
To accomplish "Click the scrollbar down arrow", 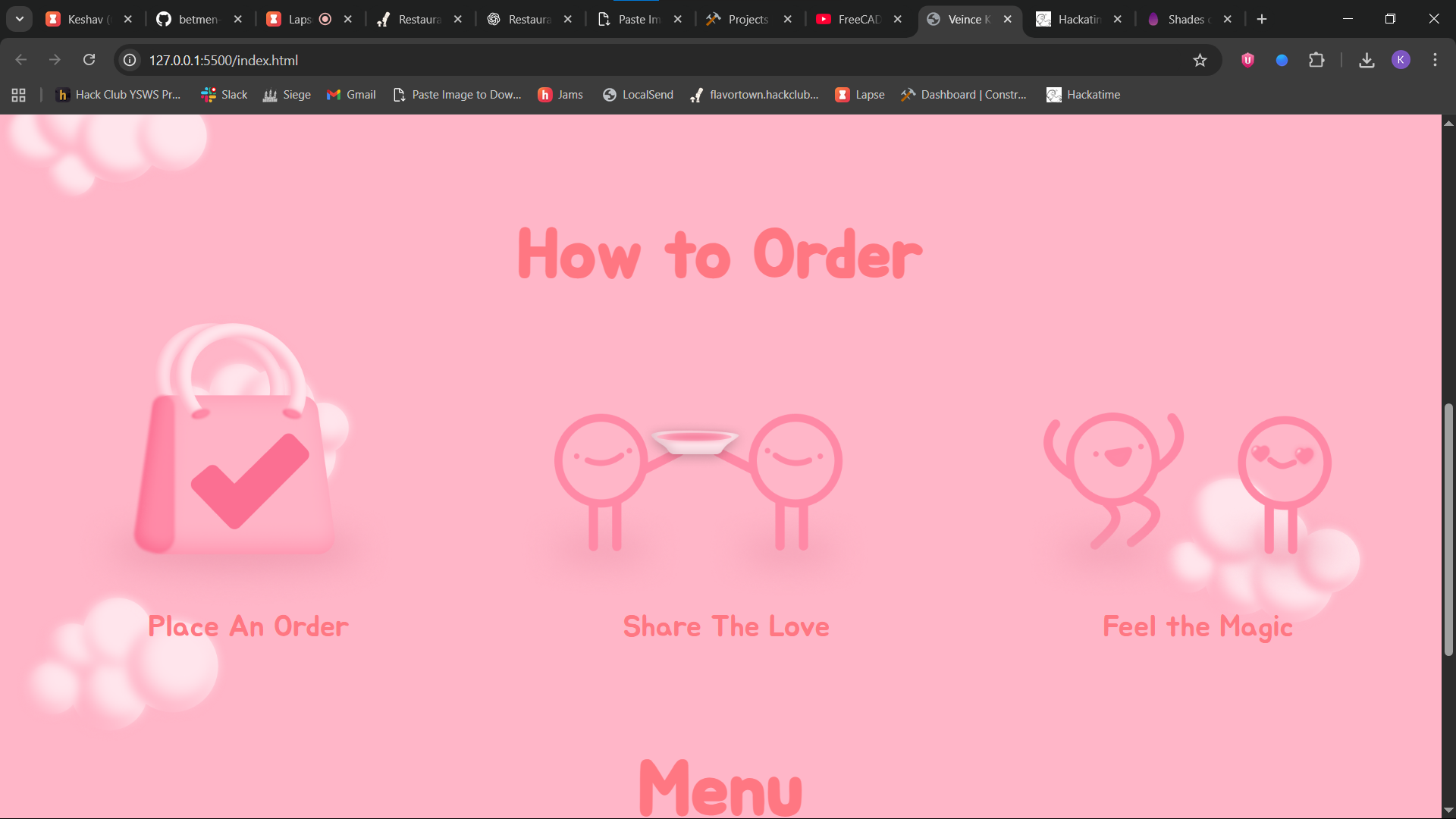I will click(1448, 810).
